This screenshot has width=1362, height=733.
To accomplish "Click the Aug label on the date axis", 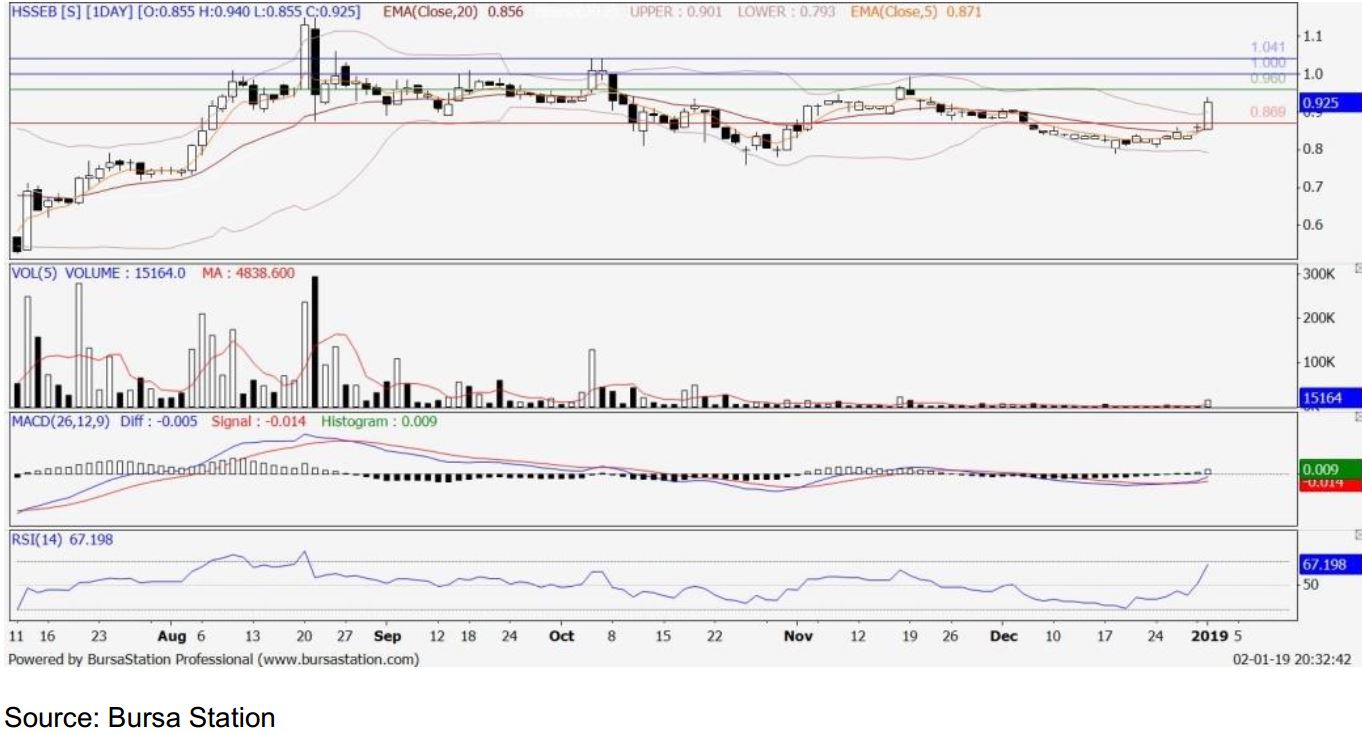I will tap(174, 636).
